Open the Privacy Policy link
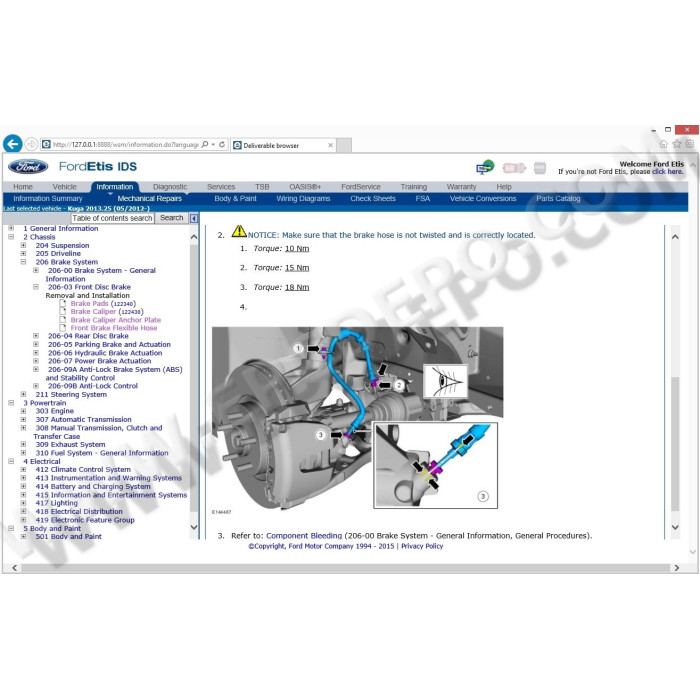This screenshot has width=700, height=700. 422,546
